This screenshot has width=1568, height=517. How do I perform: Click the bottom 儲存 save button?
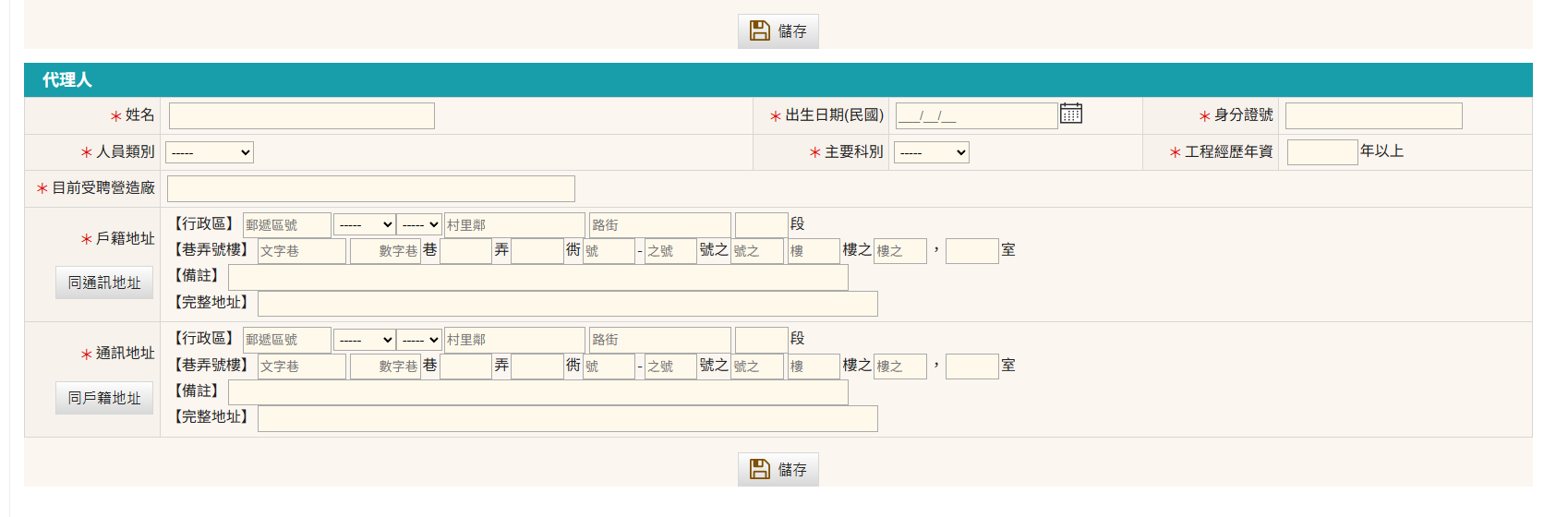(778, 469)
